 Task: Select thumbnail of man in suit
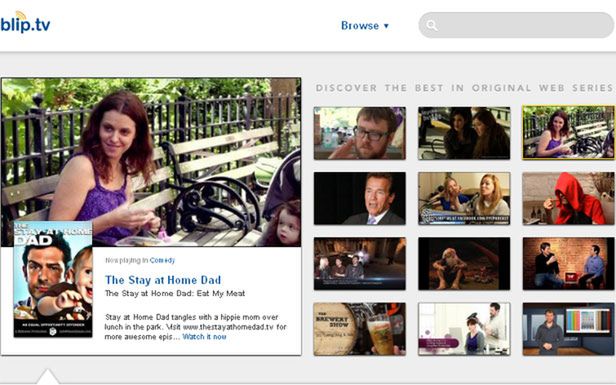click(x=359, y=198)
